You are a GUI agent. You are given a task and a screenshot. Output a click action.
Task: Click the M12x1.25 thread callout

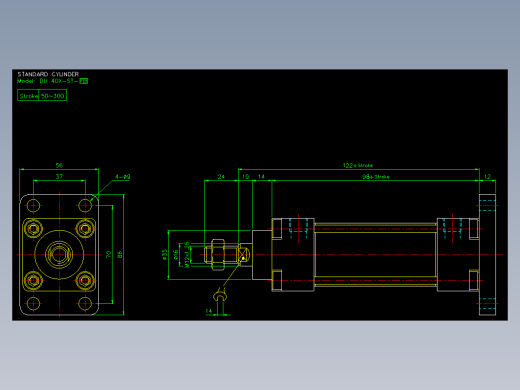tap(187, 255)
